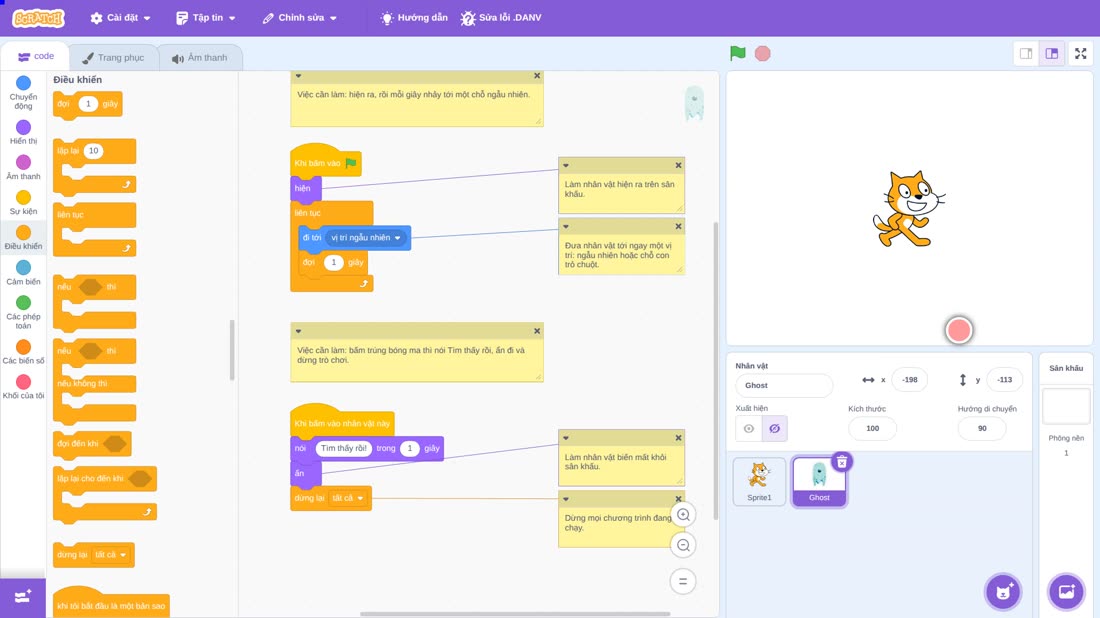
Task: Hide the Ghost sprite using crossed-eye toggle
Action: pos(774,429)
